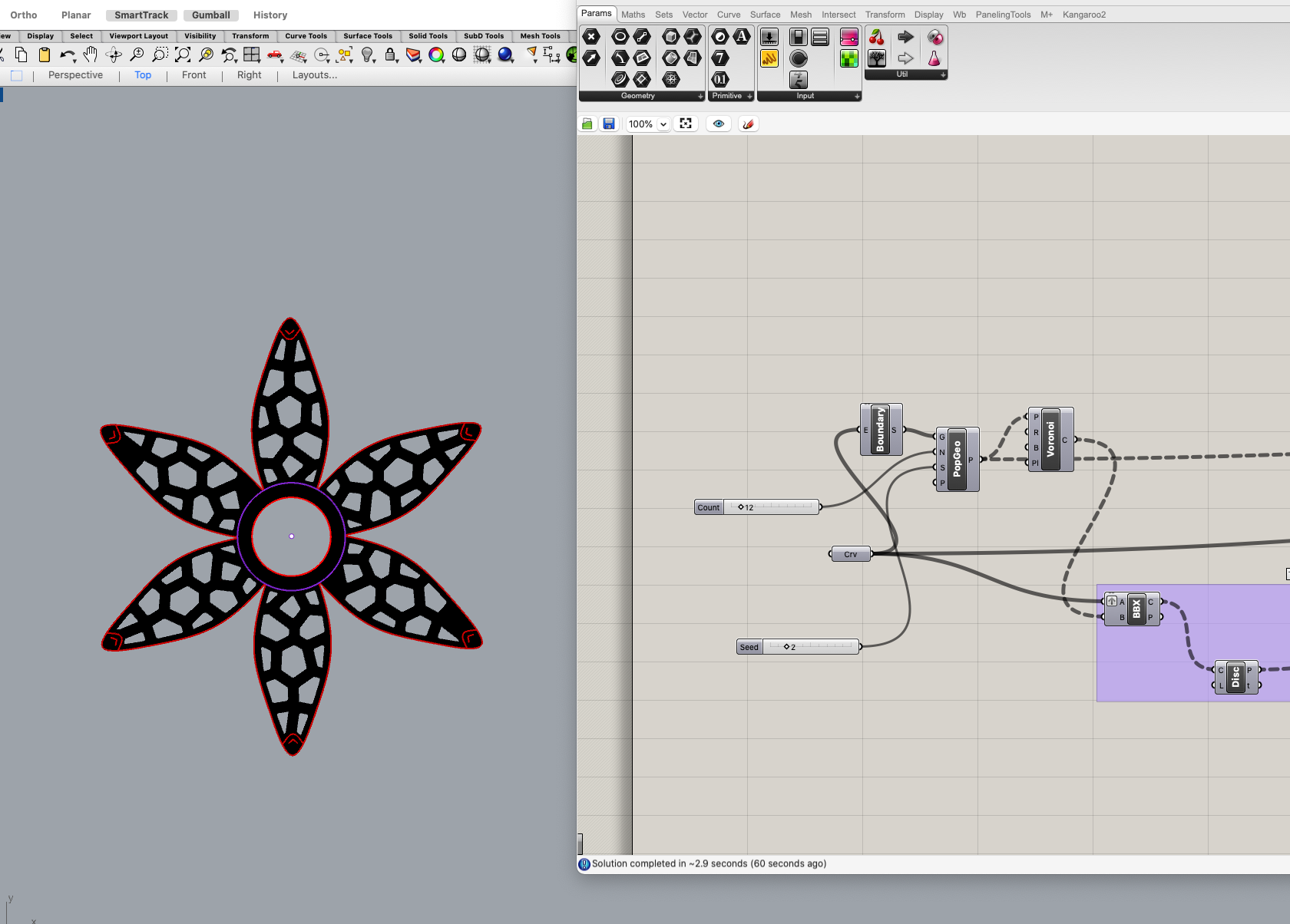Select the Vector parameter arrow icon
The height and width of the screenshot is (924, 1290).
(591, 58)
